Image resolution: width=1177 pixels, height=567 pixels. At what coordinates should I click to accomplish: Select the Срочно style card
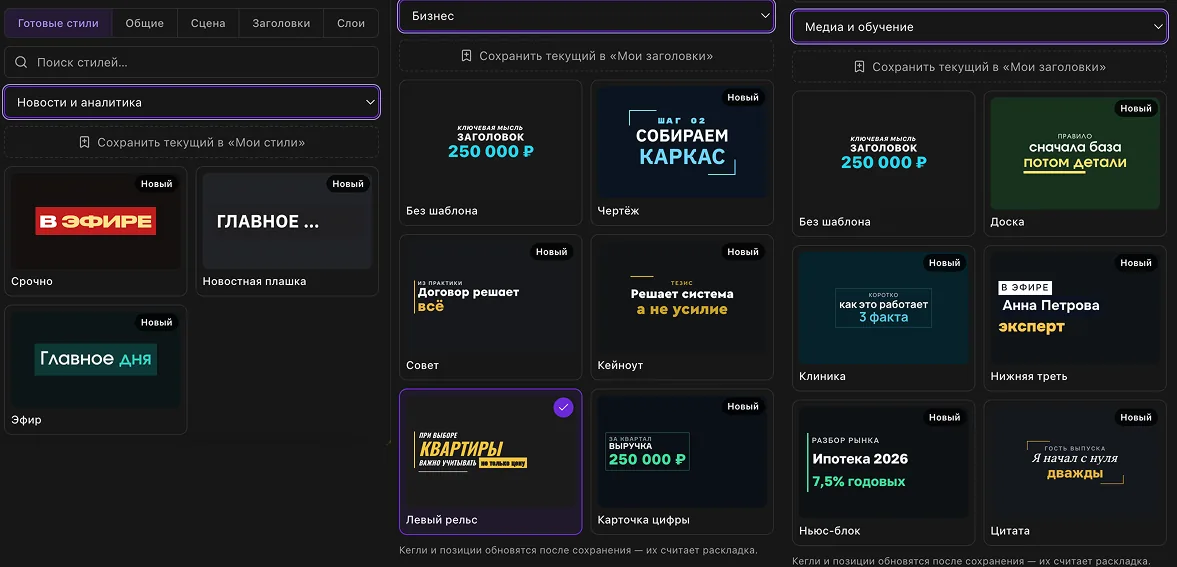click(95, 231)
